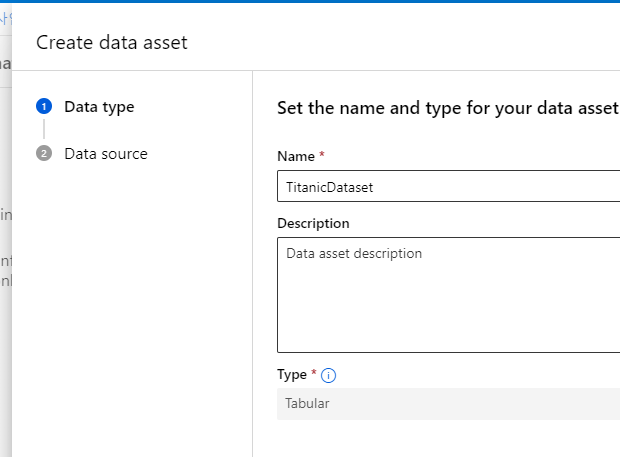Click the step 1 number circle
This screenshot has width=620, height=457.
[44, 106]
